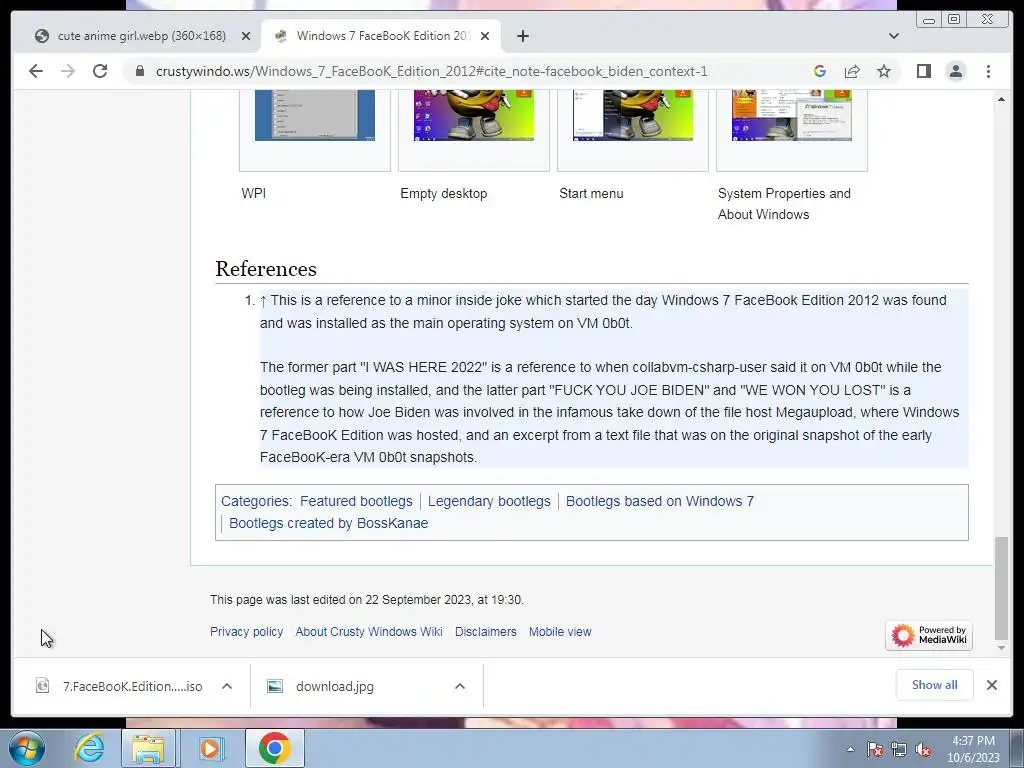The width and height of the screenshot is (1024, 768).
Task: Open the Start menu gallery thumbnail
Action: (x=633, y=115)
